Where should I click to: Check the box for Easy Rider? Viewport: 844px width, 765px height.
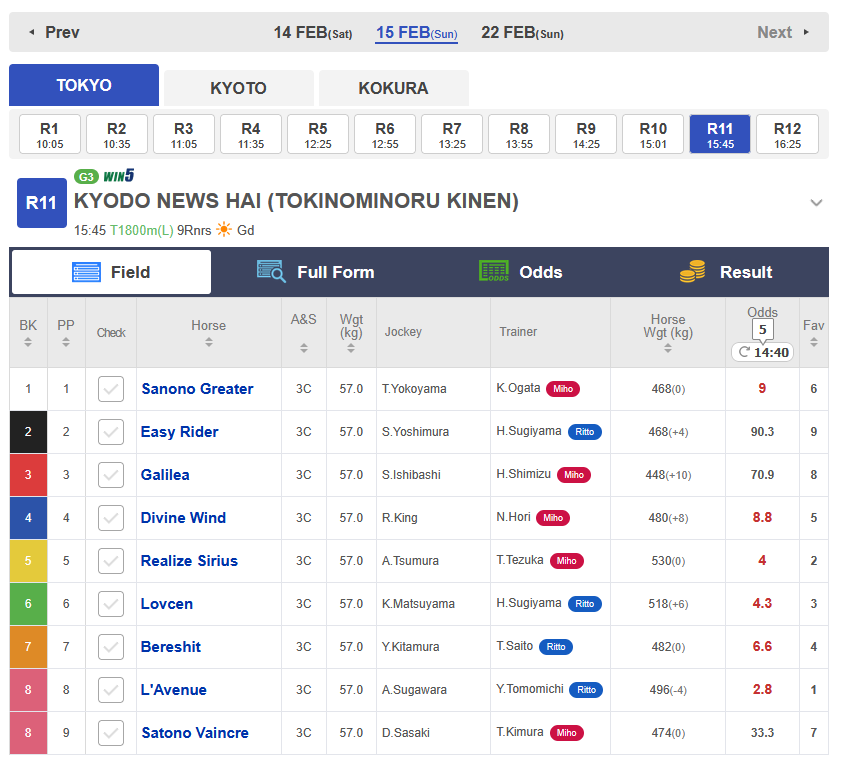(x=111, y=432)
